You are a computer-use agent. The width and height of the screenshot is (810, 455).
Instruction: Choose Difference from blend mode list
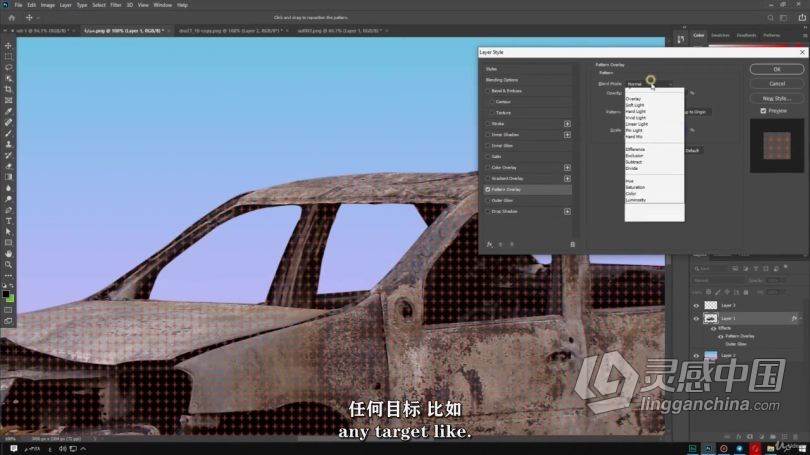point(635,149)
